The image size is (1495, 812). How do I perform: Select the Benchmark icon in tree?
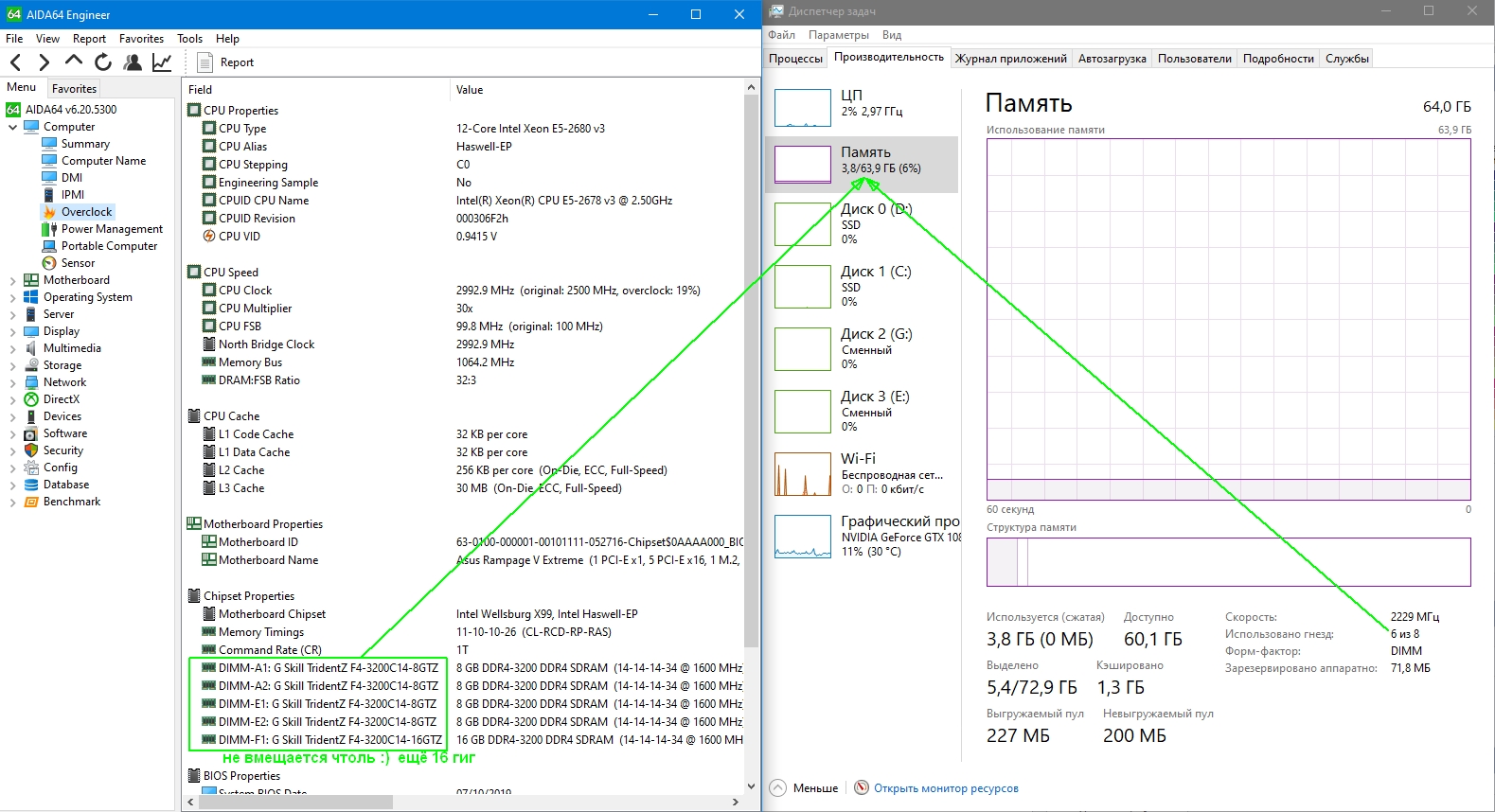31,502
